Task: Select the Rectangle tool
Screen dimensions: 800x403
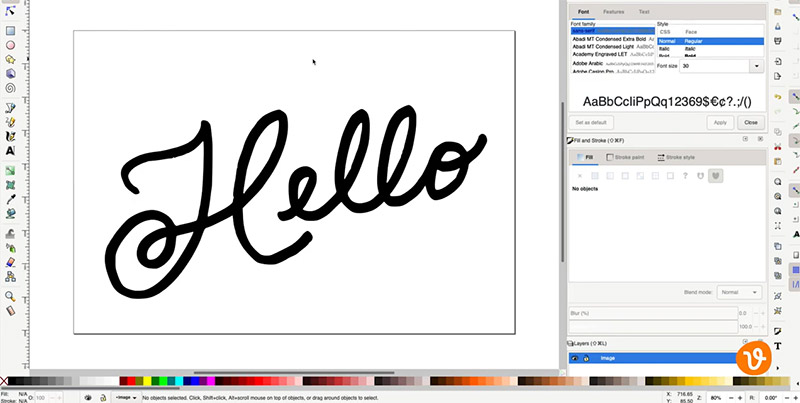Action: [10, 31]
